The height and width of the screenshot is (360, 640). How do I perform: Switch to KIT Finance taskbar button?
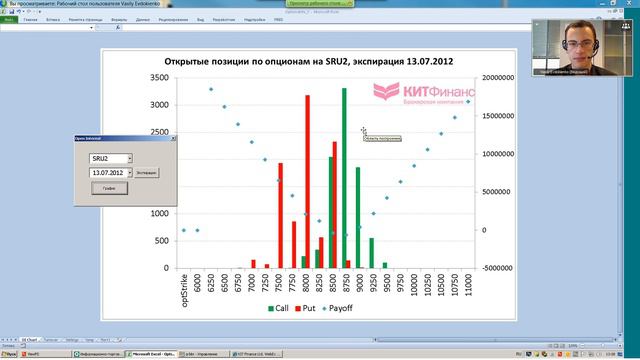click(256, 354)
